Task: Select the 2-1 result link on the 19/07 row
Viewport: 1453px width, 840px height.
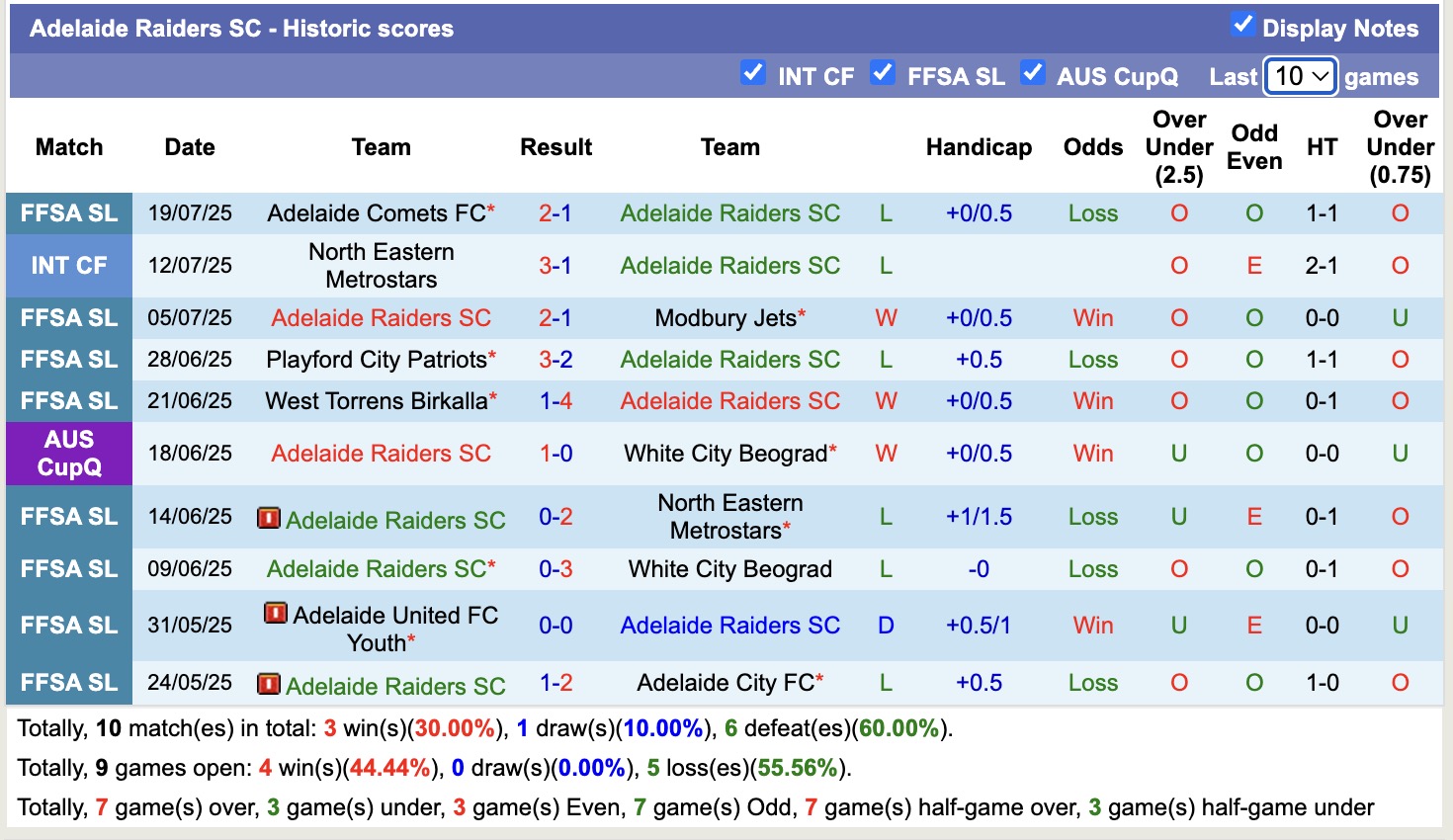Action: (556, 212)
